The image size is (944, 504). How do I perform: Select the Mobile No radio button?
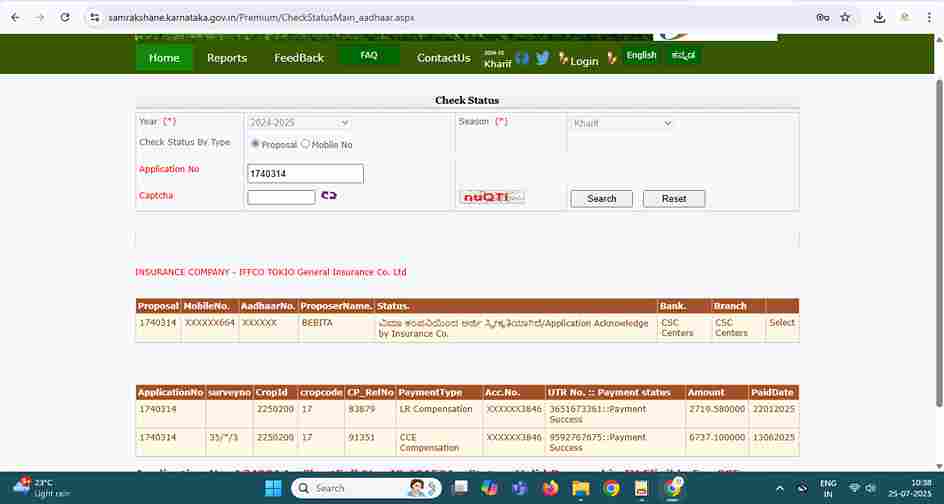(306, 144)
